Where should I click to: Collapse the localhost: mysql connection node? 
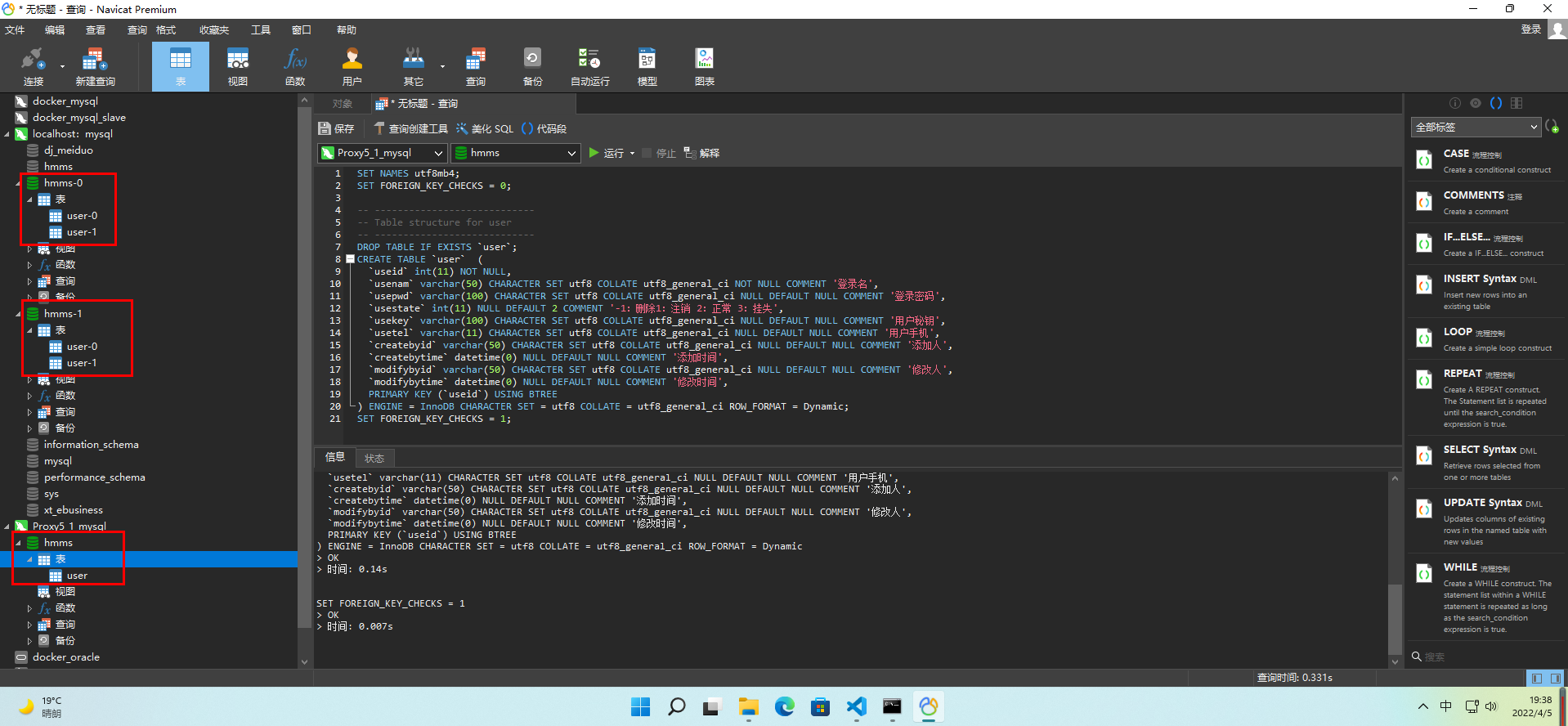coord(7,134)
